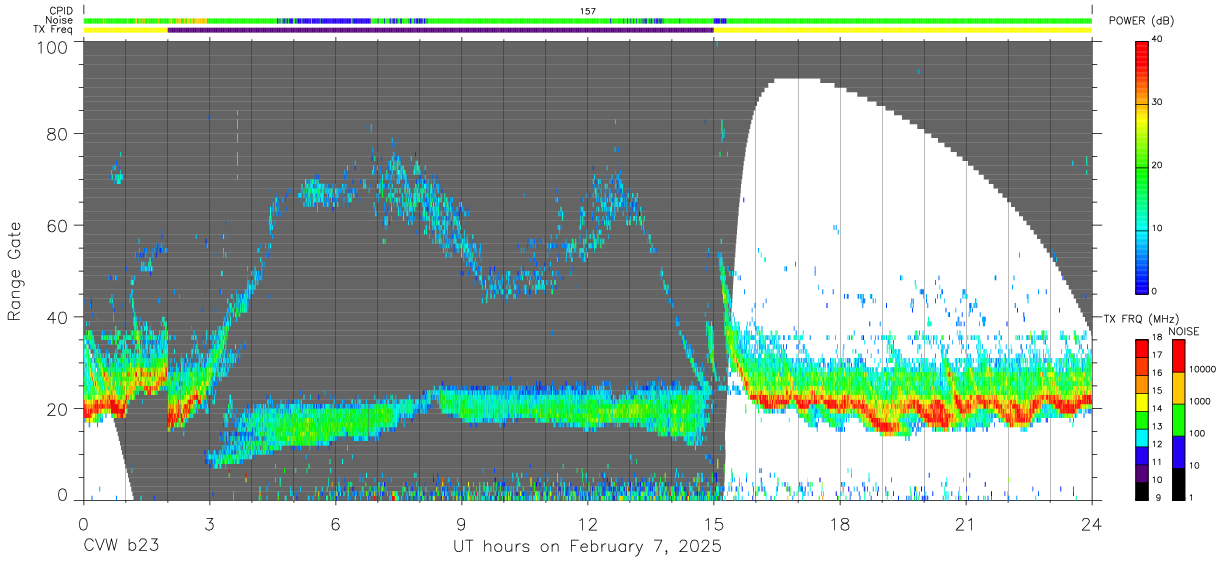
Task: Click the CPID value 157
Action: [x=588, y=11]
